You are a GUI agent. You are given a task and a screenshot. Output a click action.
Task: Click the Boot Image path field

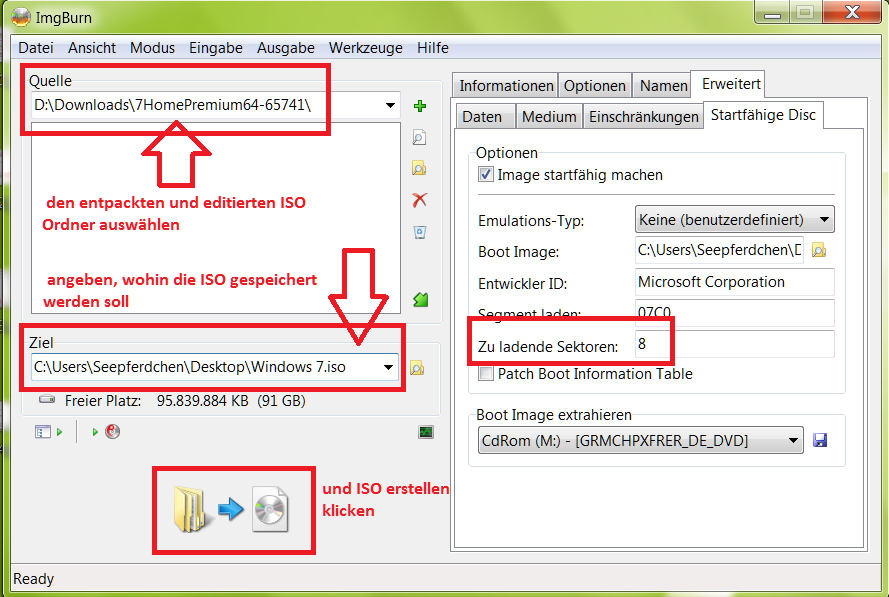[x=719, y=250]
